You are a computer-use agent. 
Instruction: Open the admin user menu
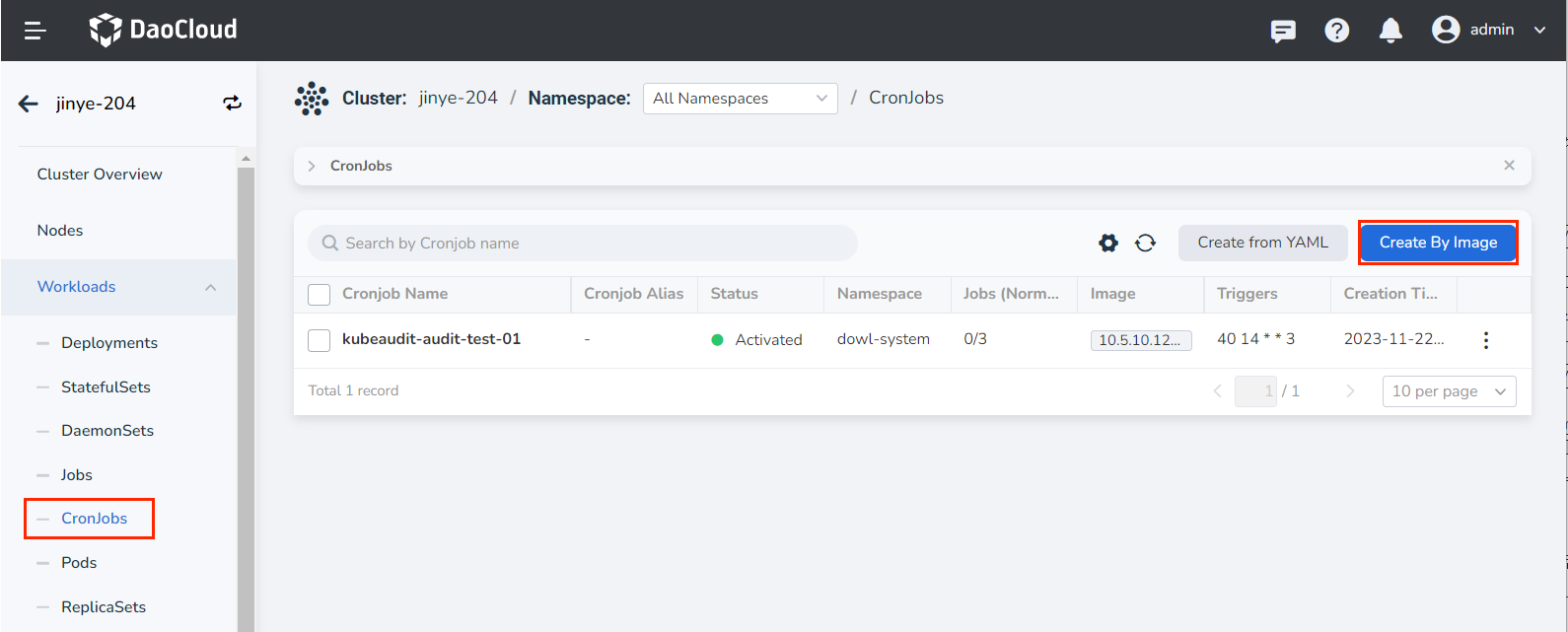[x=1489, y=31]
